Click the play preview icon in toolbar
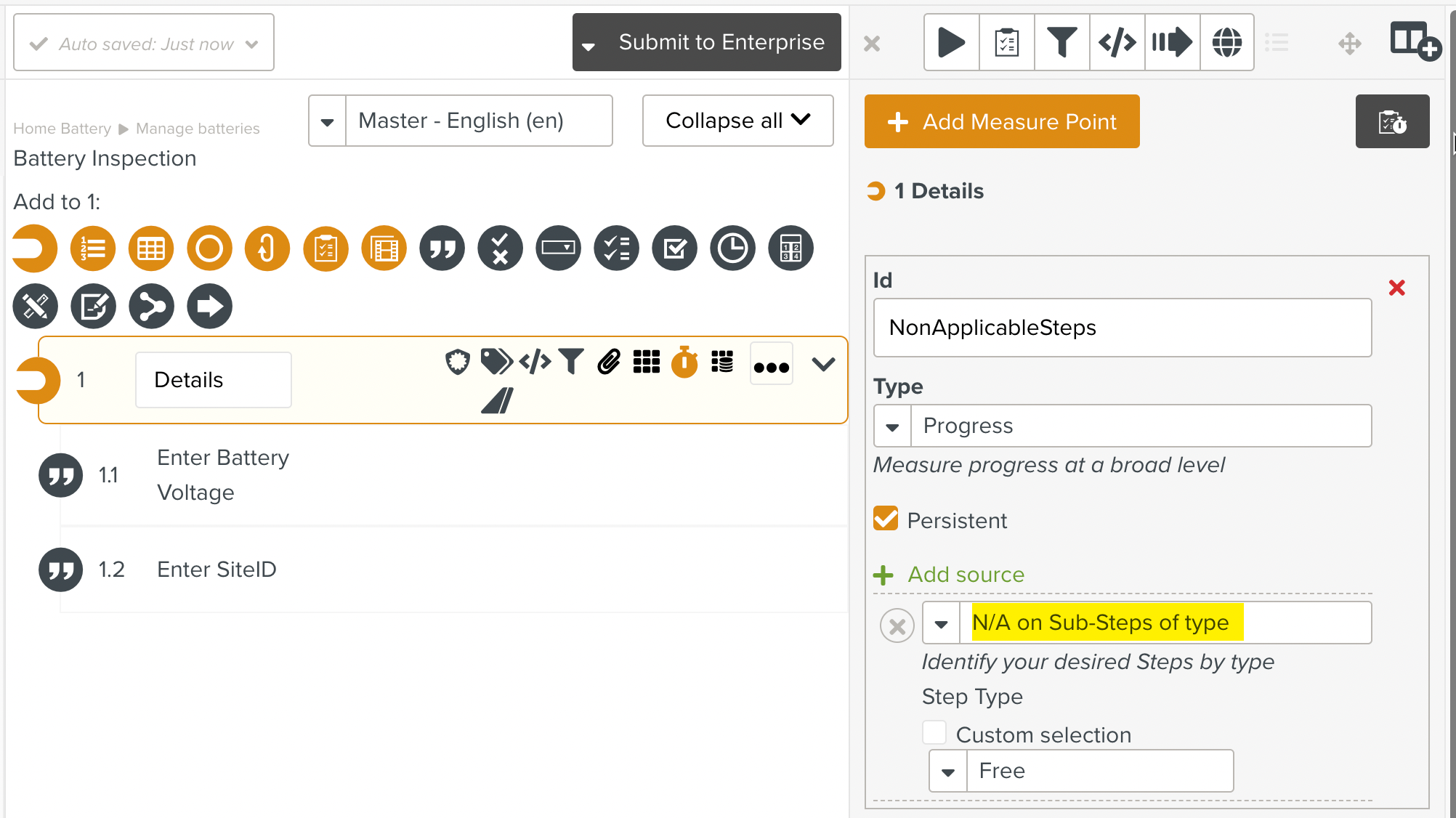Image resolution: width=1456 pixels, height=818 pixels. point(951,42)
